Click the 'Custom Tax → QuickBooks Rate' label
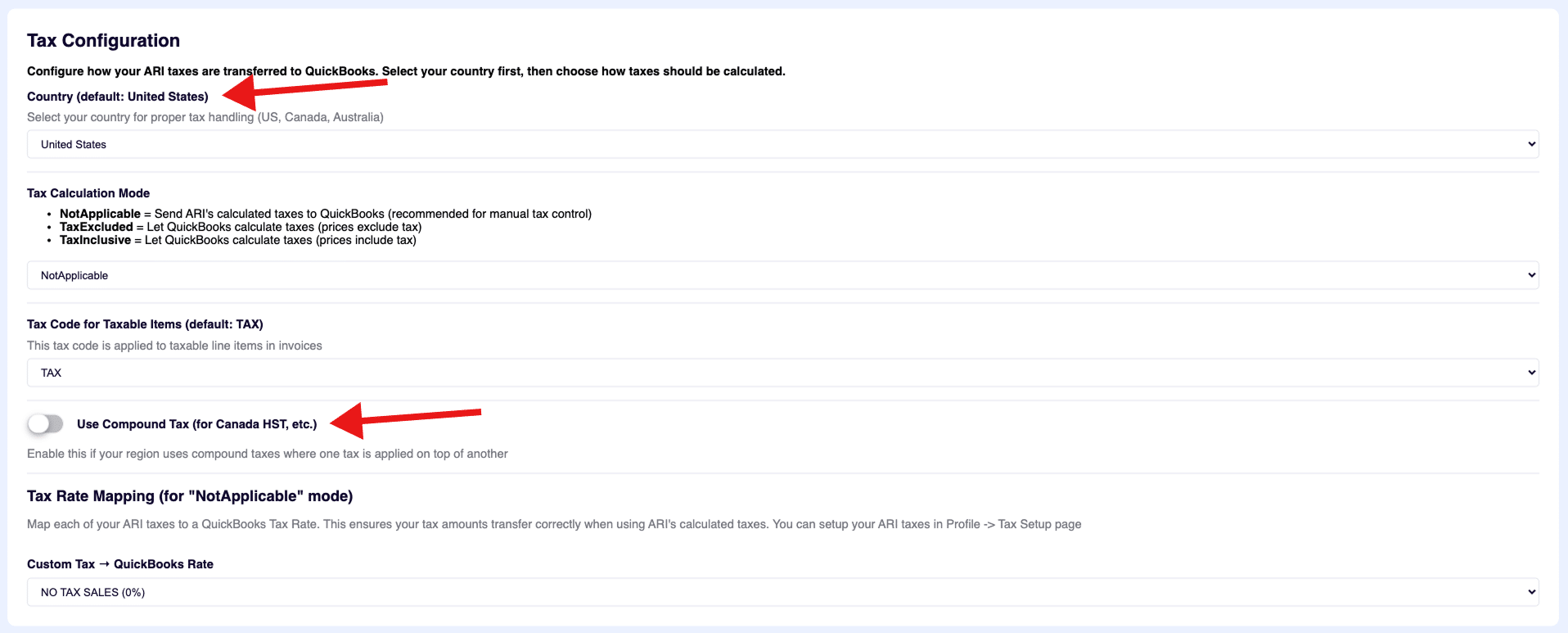The height and width of the screenshot is (633, 1568). click(120, 564)
